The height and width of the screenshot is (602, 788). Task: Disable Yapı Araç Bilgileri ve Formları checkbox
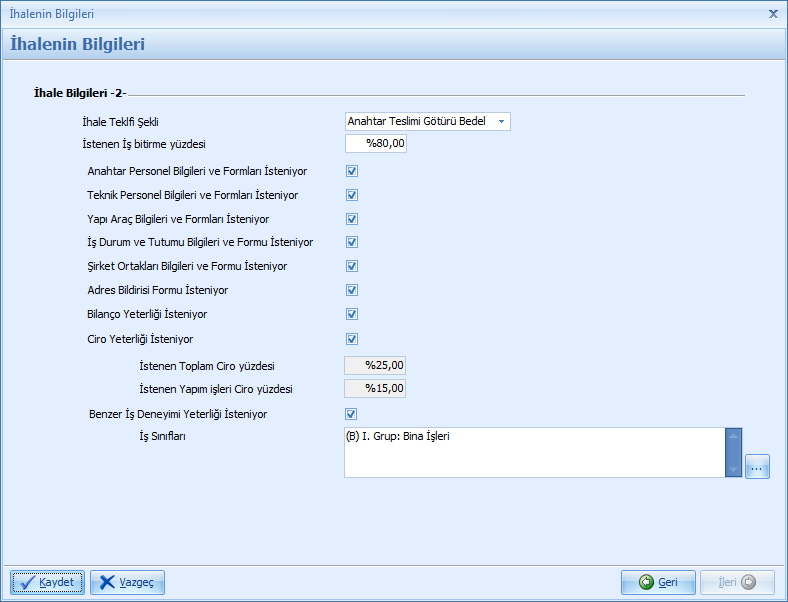(352, 219)
